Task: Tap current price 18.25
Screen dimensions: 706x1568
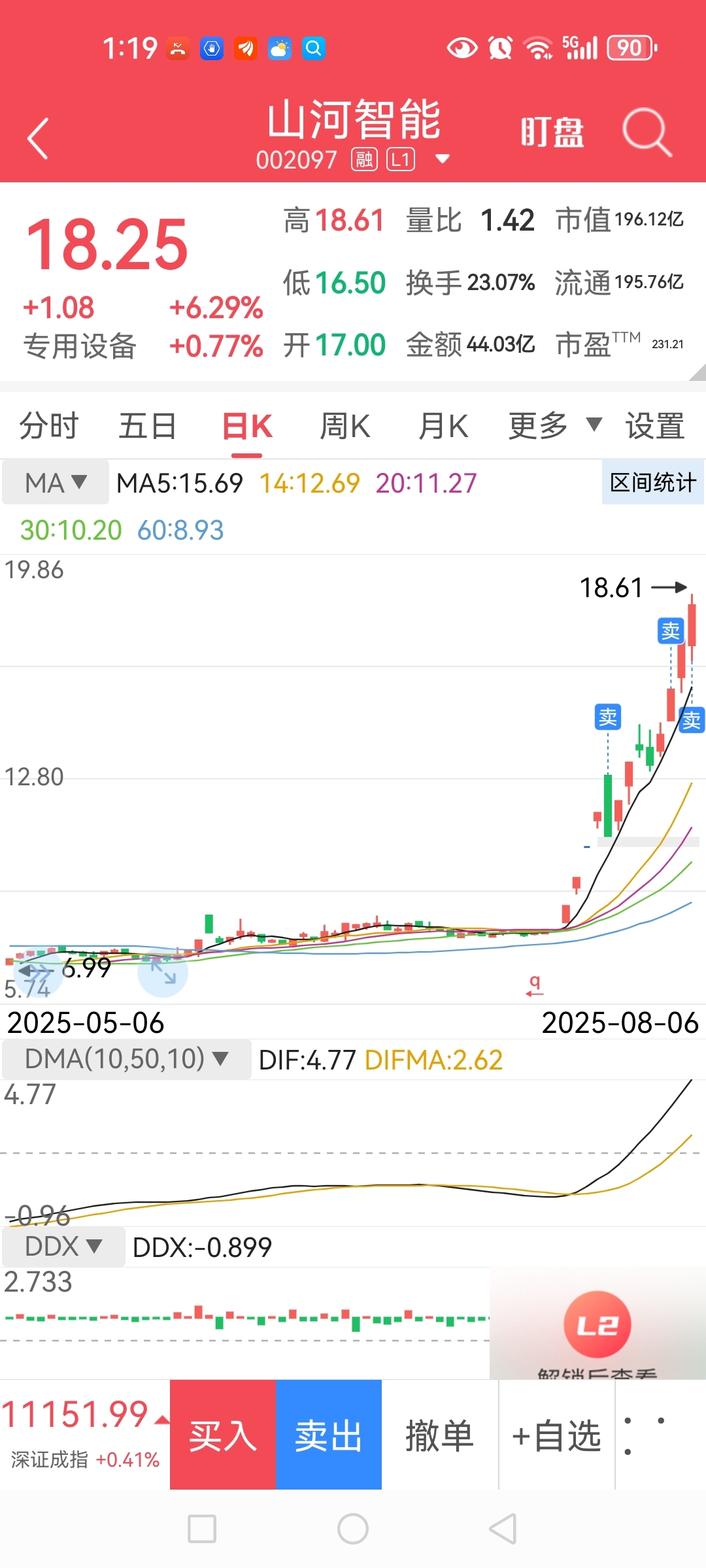Action: [x=107, y=244]
